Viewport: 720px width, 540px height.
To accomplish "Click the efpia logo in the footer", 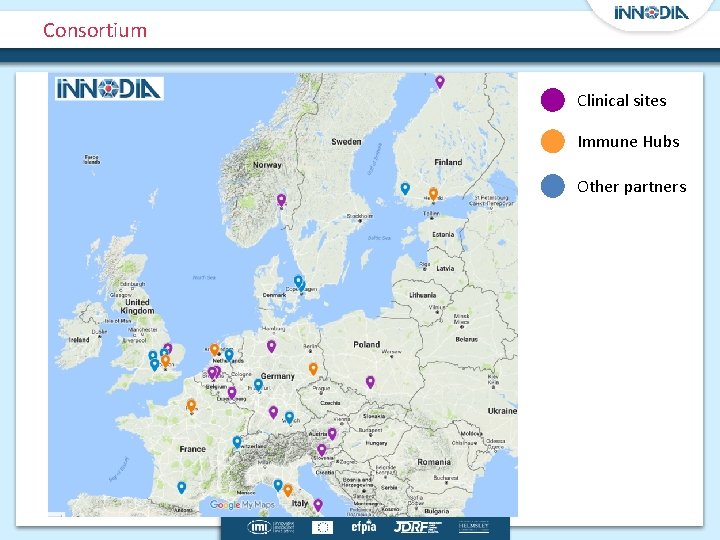I will (364, 527).
